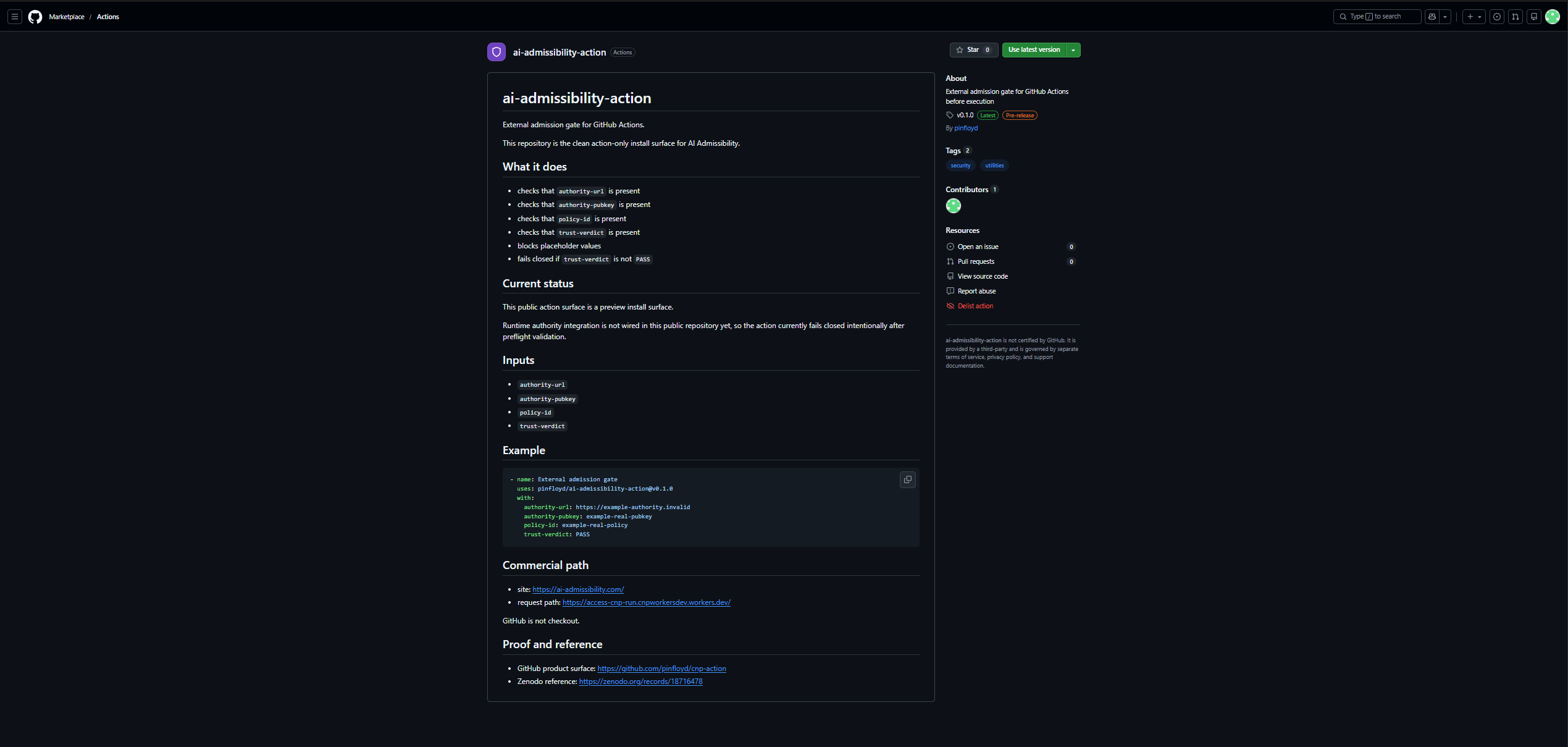This screenshot has width=1568, height=747.
Task: Click the Delist action link
Action: click(x=975, y=306)
